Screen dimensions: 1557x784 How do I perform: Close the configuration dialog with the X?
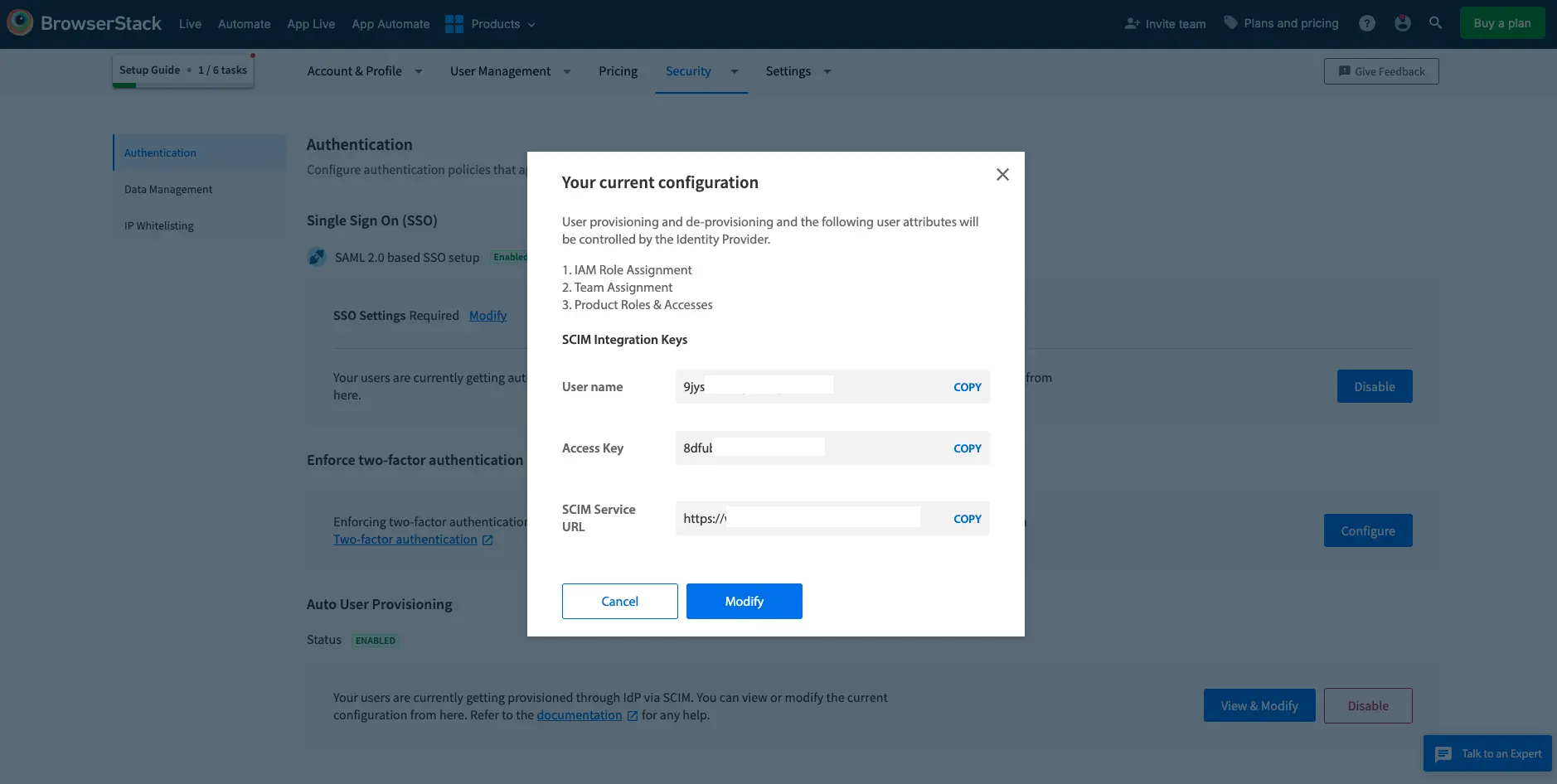point(1002,174)
